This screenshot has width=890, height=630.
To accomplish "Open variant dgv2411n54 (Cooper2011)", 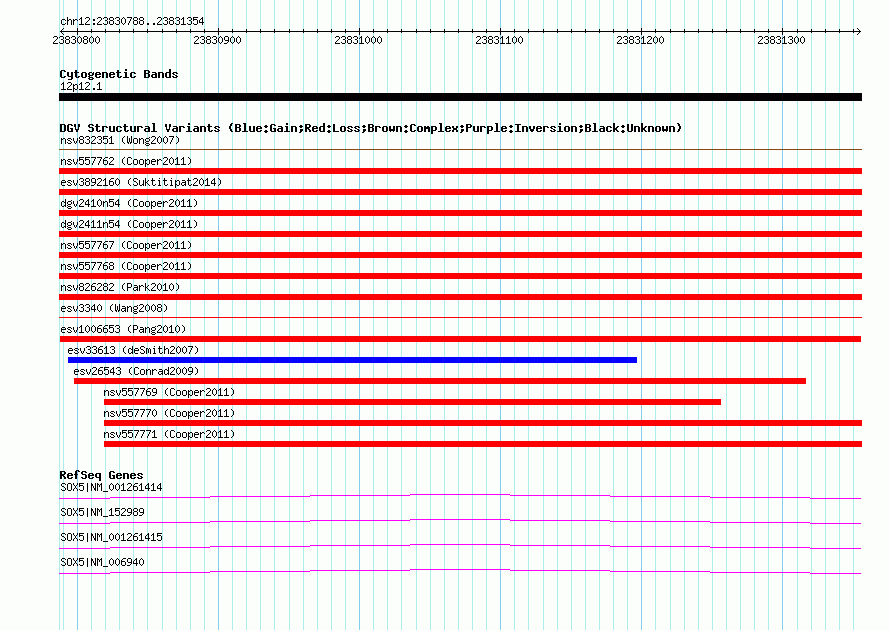I will point(129,224).
